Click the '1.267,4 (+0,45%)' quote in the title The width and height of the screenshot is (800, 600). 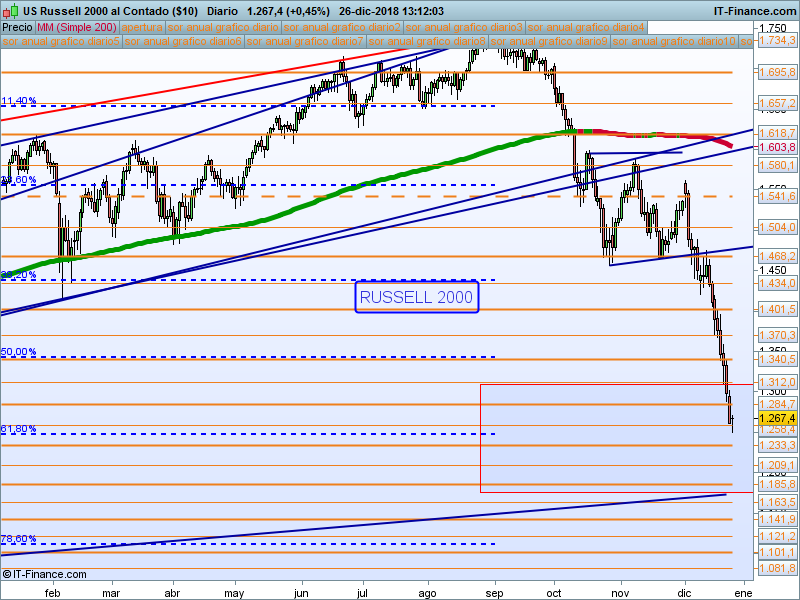288,11
